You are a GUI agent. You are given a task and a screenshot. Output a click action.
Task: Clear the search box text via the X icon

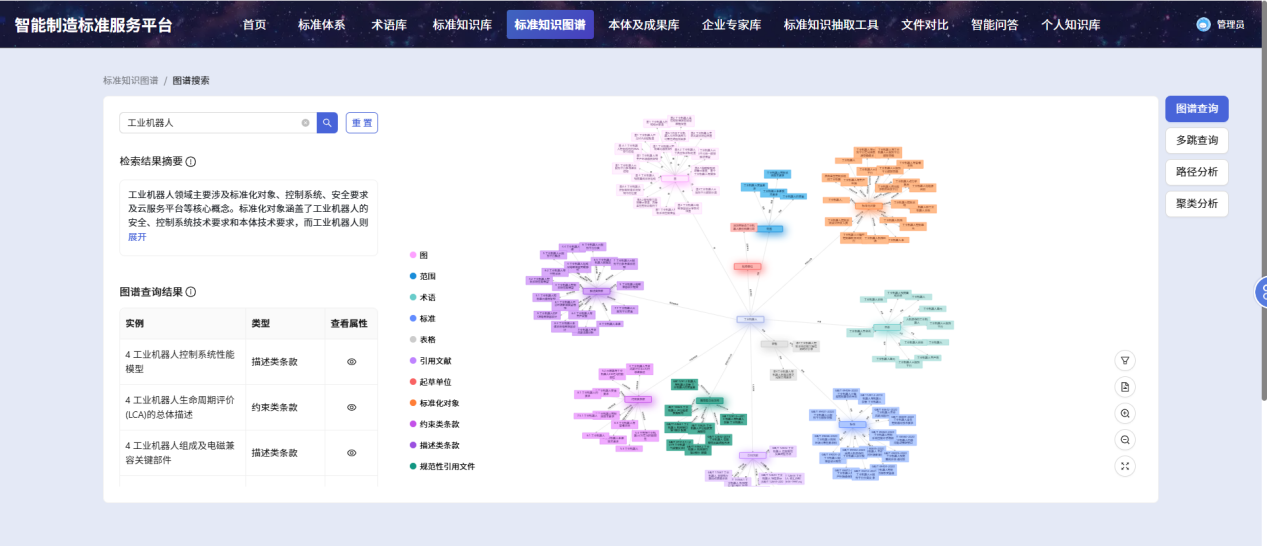(305, 123)
